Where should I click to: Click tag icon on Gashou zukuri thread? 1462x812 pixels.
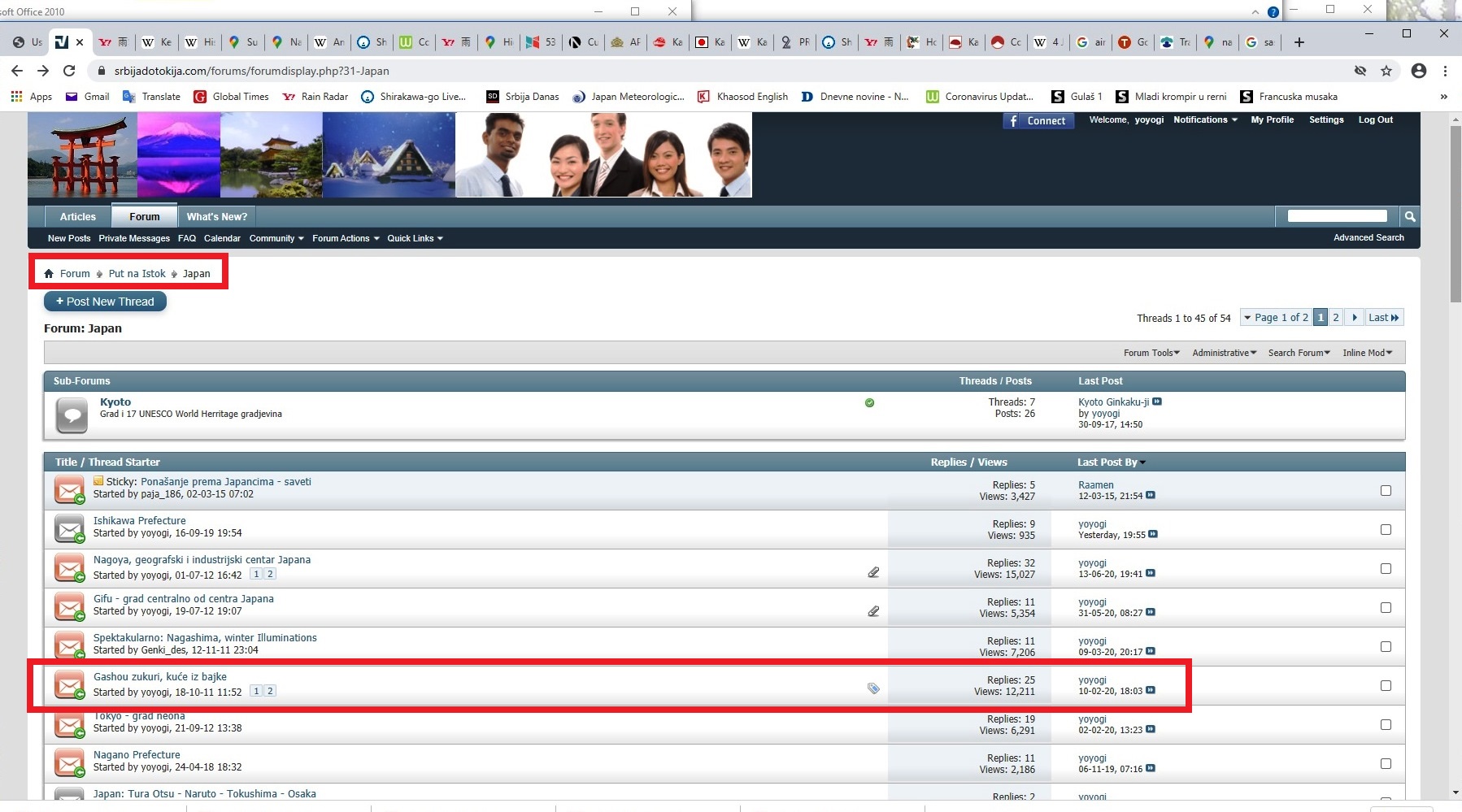873,688
